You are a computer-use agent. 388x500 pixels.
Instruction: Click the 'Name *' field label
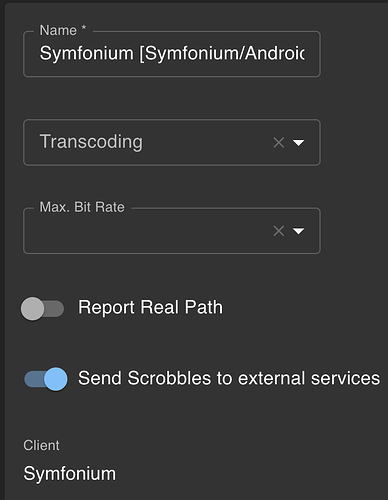63,30
